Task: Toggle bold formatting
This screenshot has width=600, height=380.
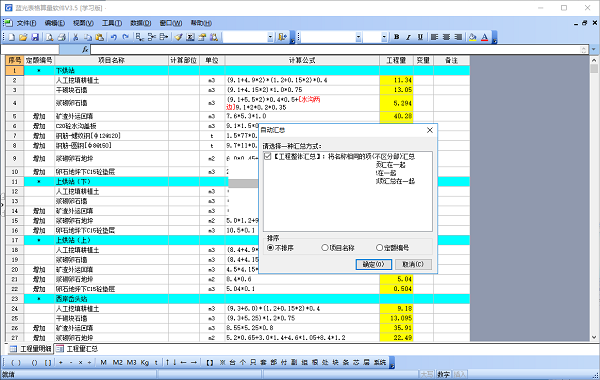Action: click(397, 37)
